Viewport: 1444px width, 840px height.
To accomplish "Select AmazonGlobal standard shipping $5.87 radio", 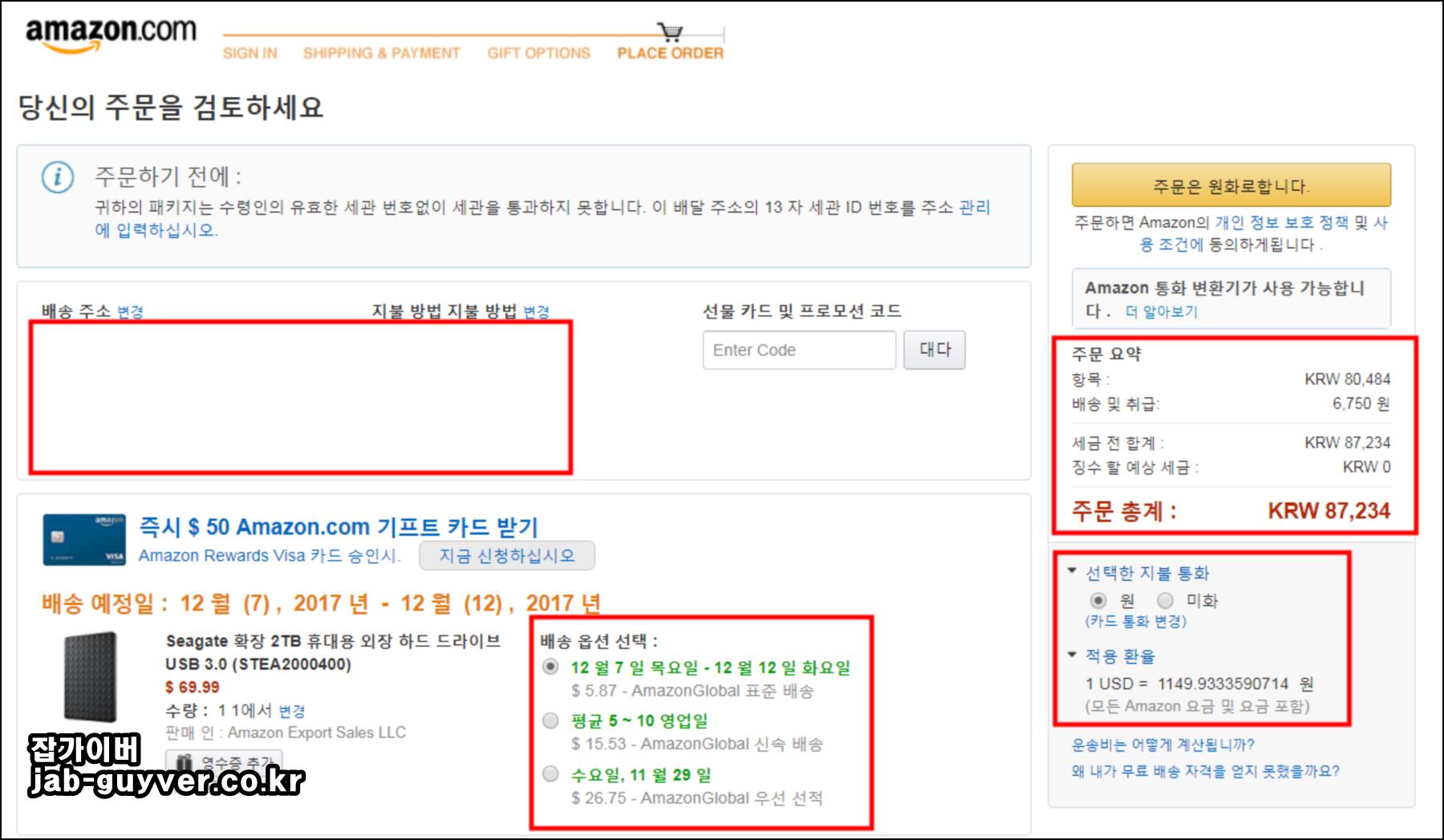I will coord(551,667).
